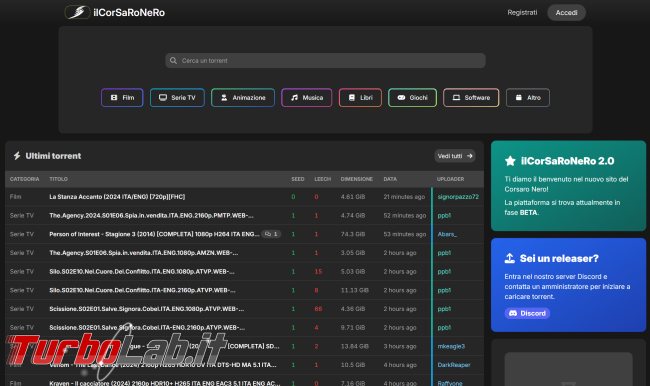Click the 21 minutes ago date cell

404,197
